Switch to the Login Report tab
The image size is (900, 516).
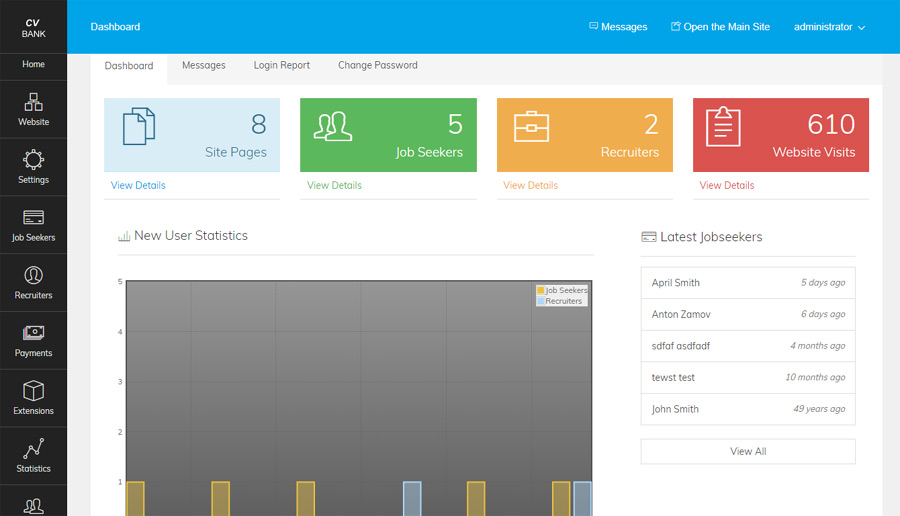coord(281,65)
